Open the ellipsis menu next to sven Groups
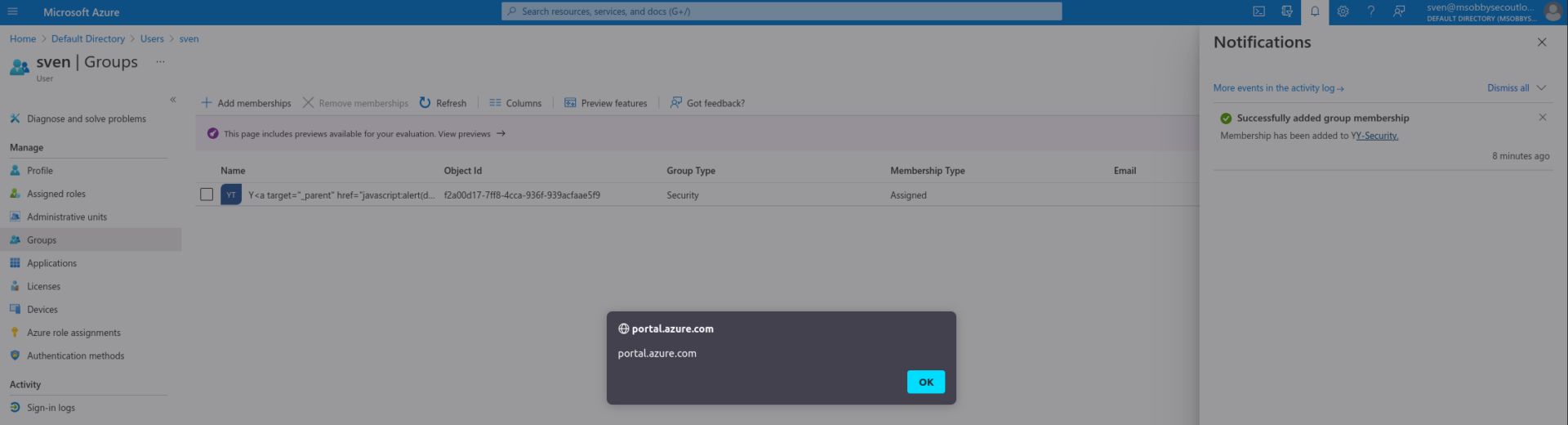1568x425 pixels. click(x=160, y=62)
